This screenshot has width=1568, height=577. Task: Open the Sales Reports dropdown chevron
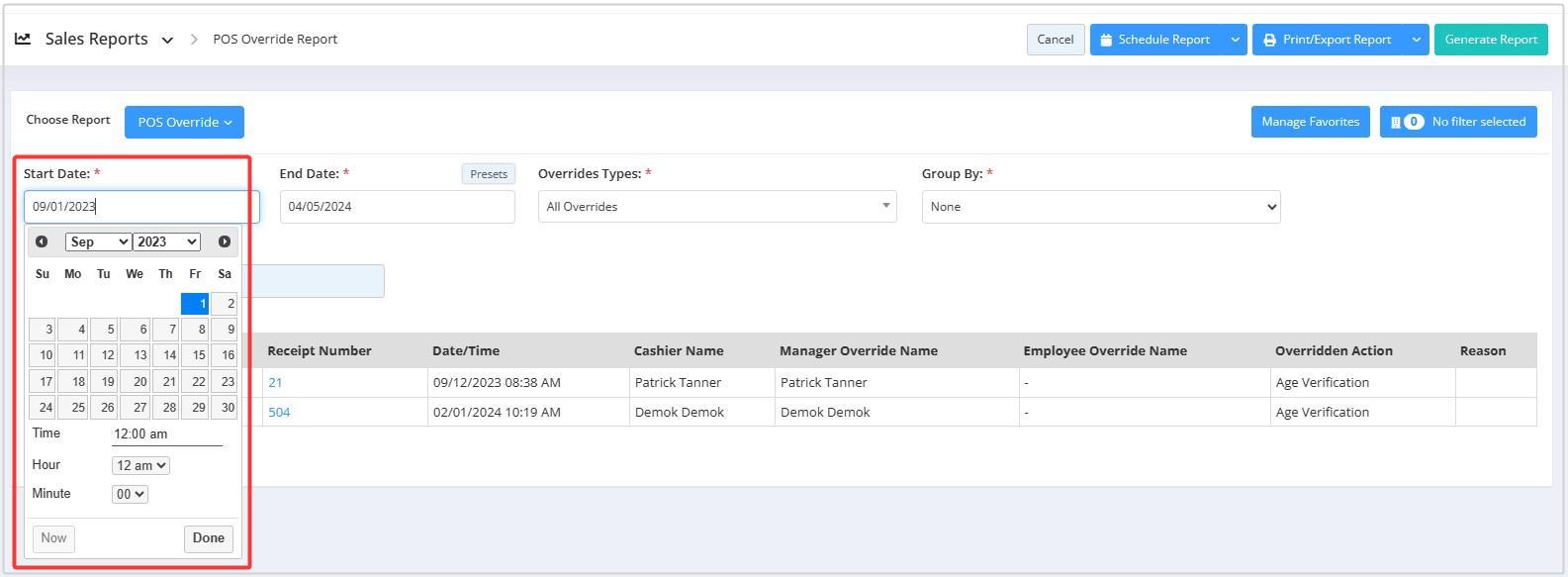[167, 40]
